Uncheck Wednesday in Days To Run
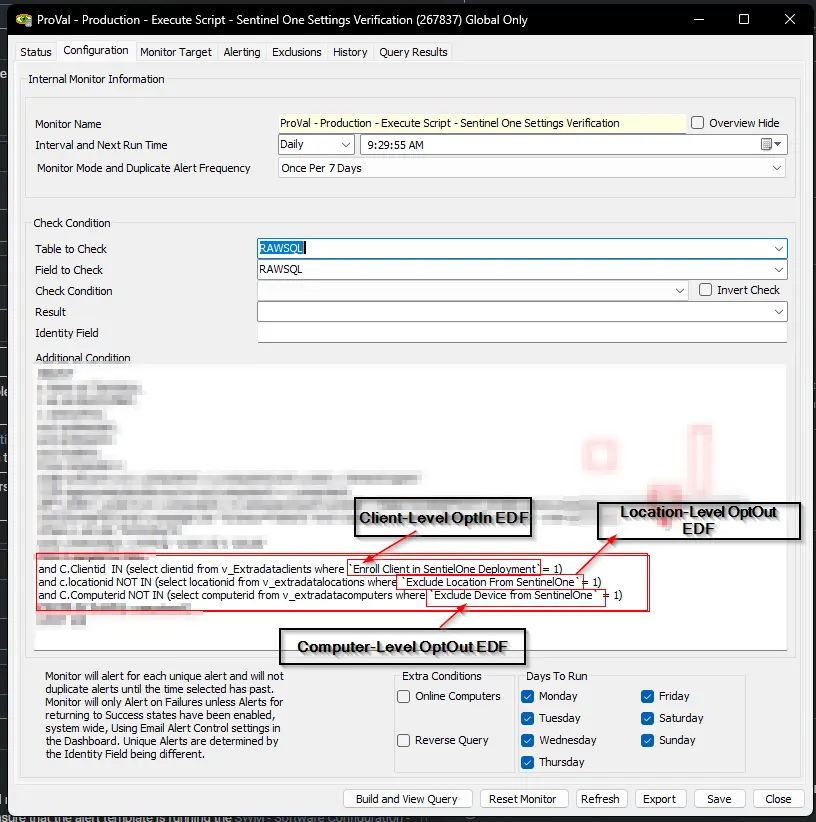 (x=527, y=740)
